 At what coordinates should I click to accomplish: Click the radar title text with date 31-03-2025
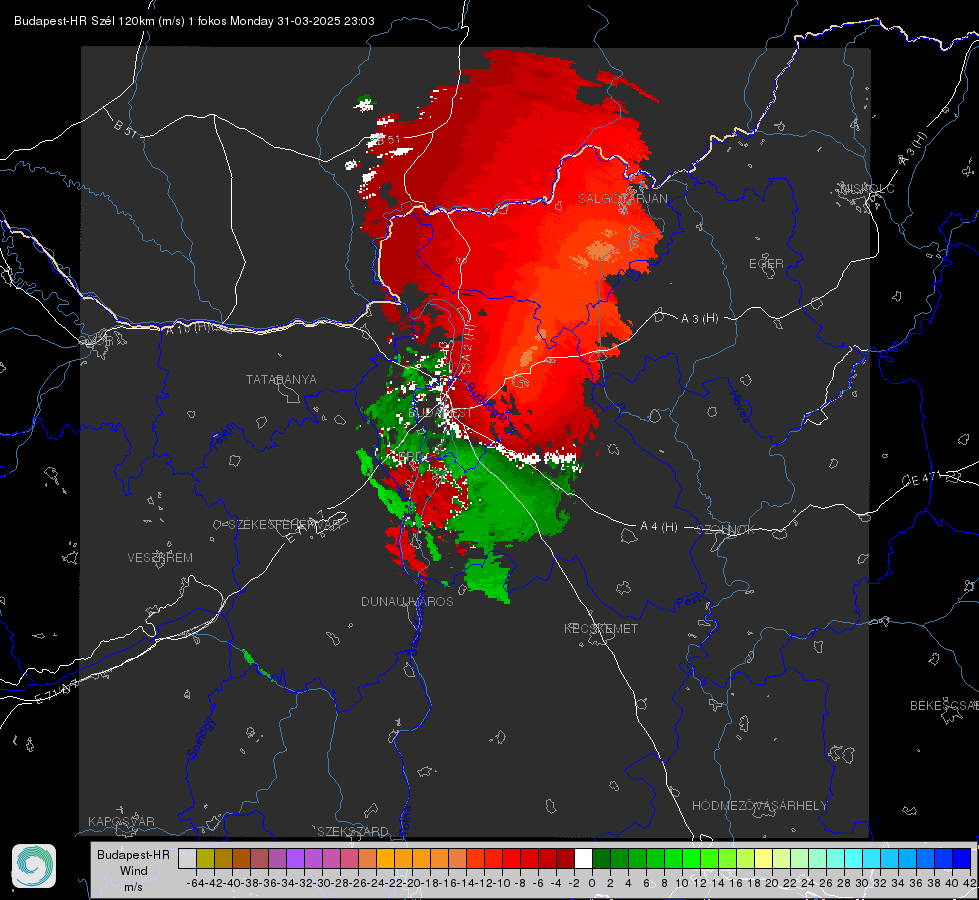pyautogui.click(x=194, y=21)
